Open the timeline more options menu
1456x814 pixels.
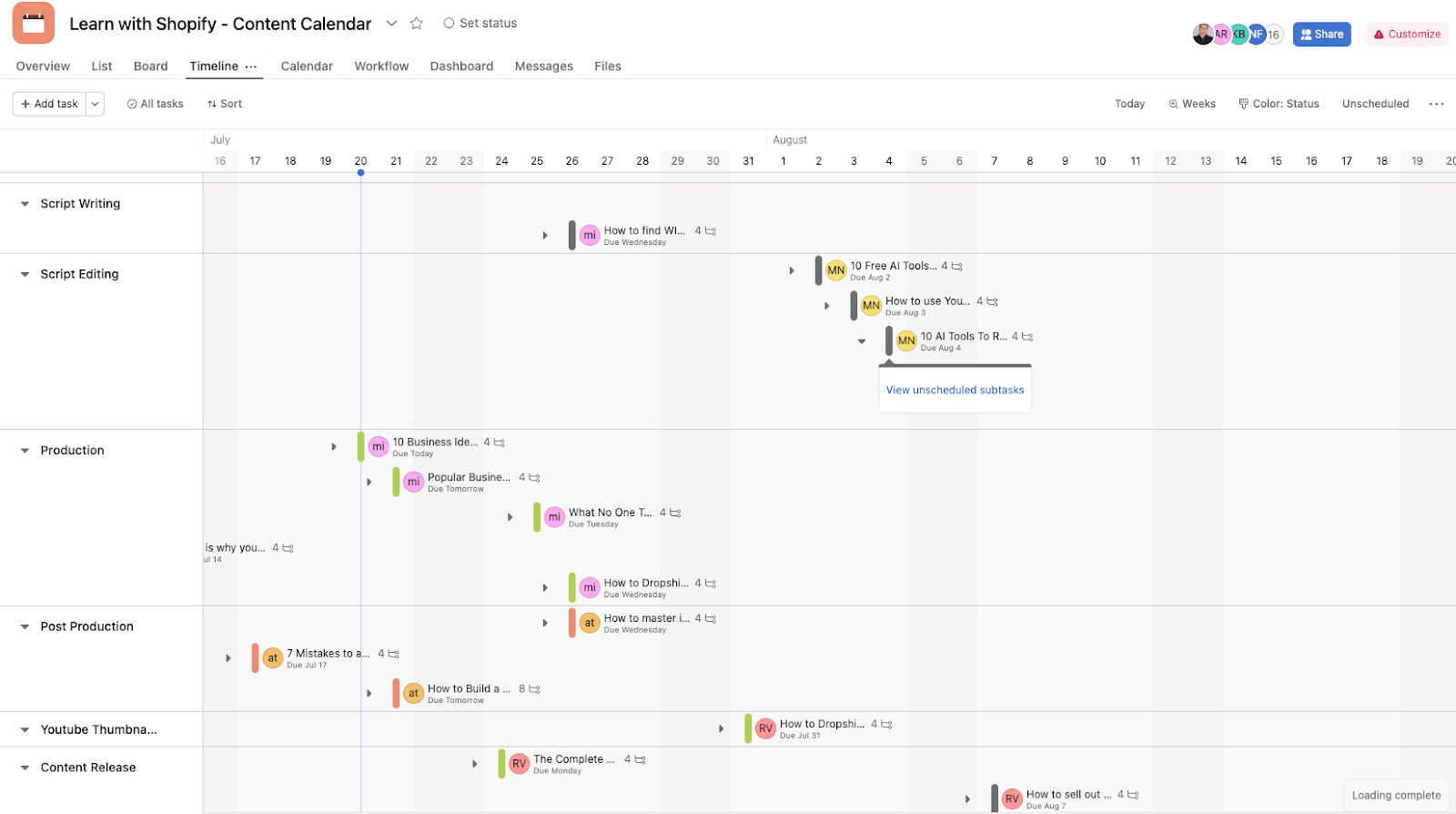tap(1436, 104)
